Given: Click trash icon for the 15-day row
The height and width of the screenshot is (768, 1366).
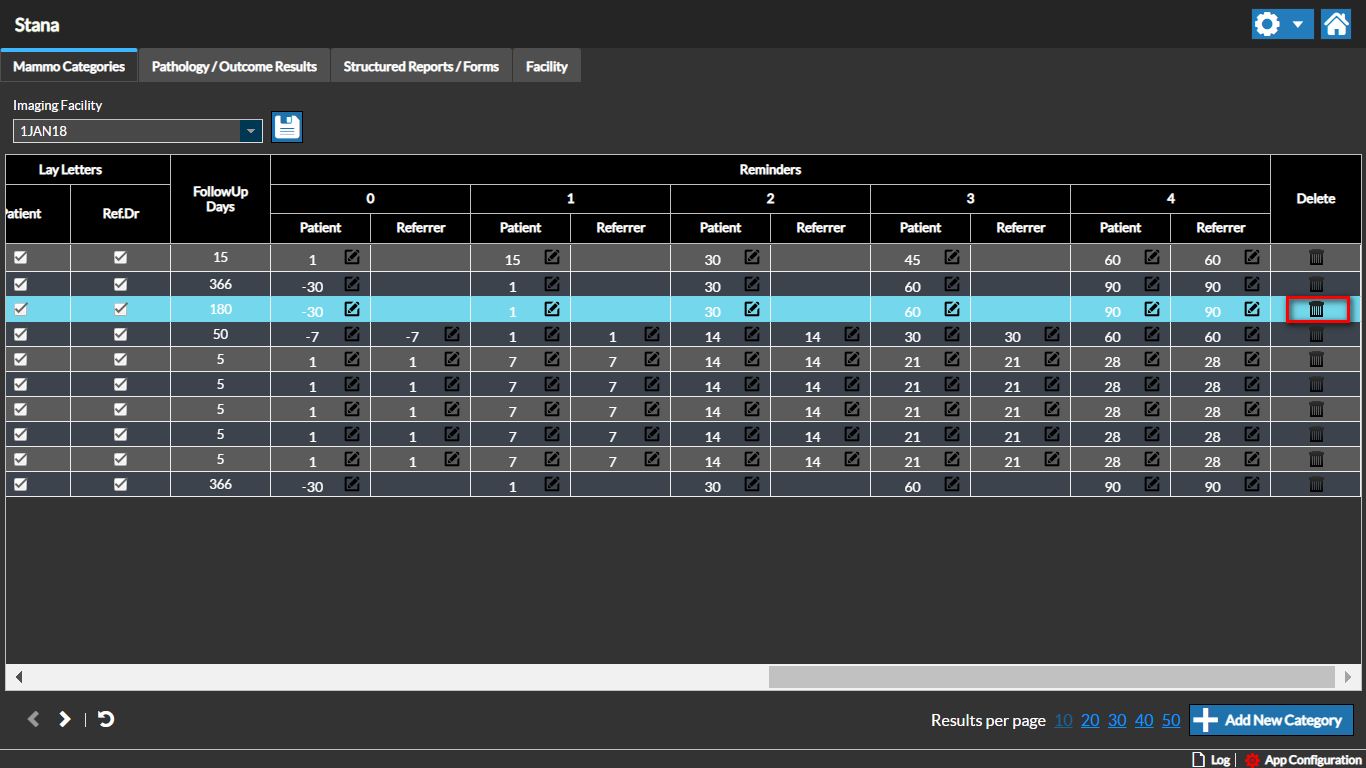Looking at the screenshot, I should pyautogui.click(x=1316, y=258).
